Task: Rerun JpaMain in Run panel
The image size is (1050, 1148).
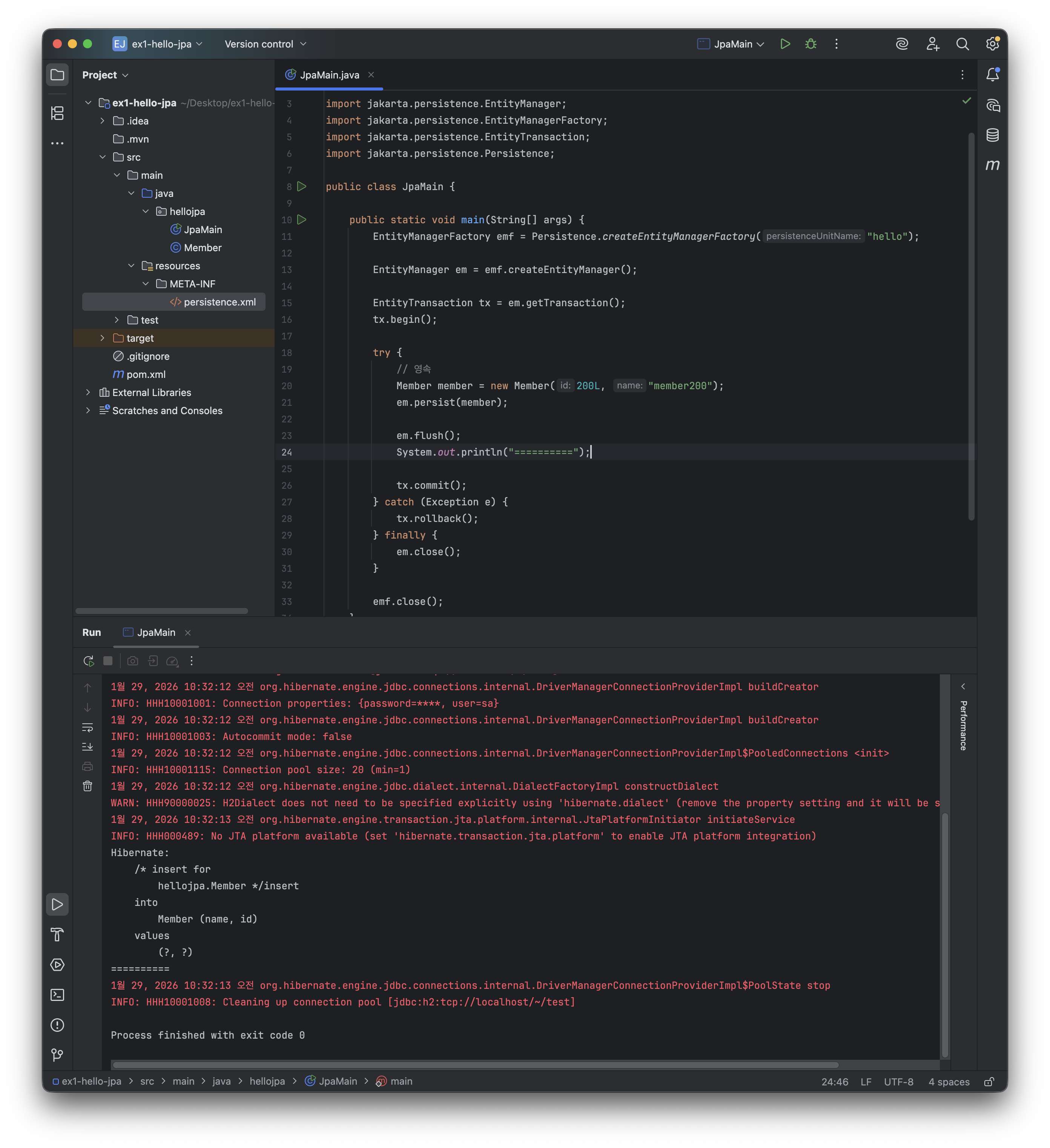Action: pyautogui.click(x=88, y=661)
